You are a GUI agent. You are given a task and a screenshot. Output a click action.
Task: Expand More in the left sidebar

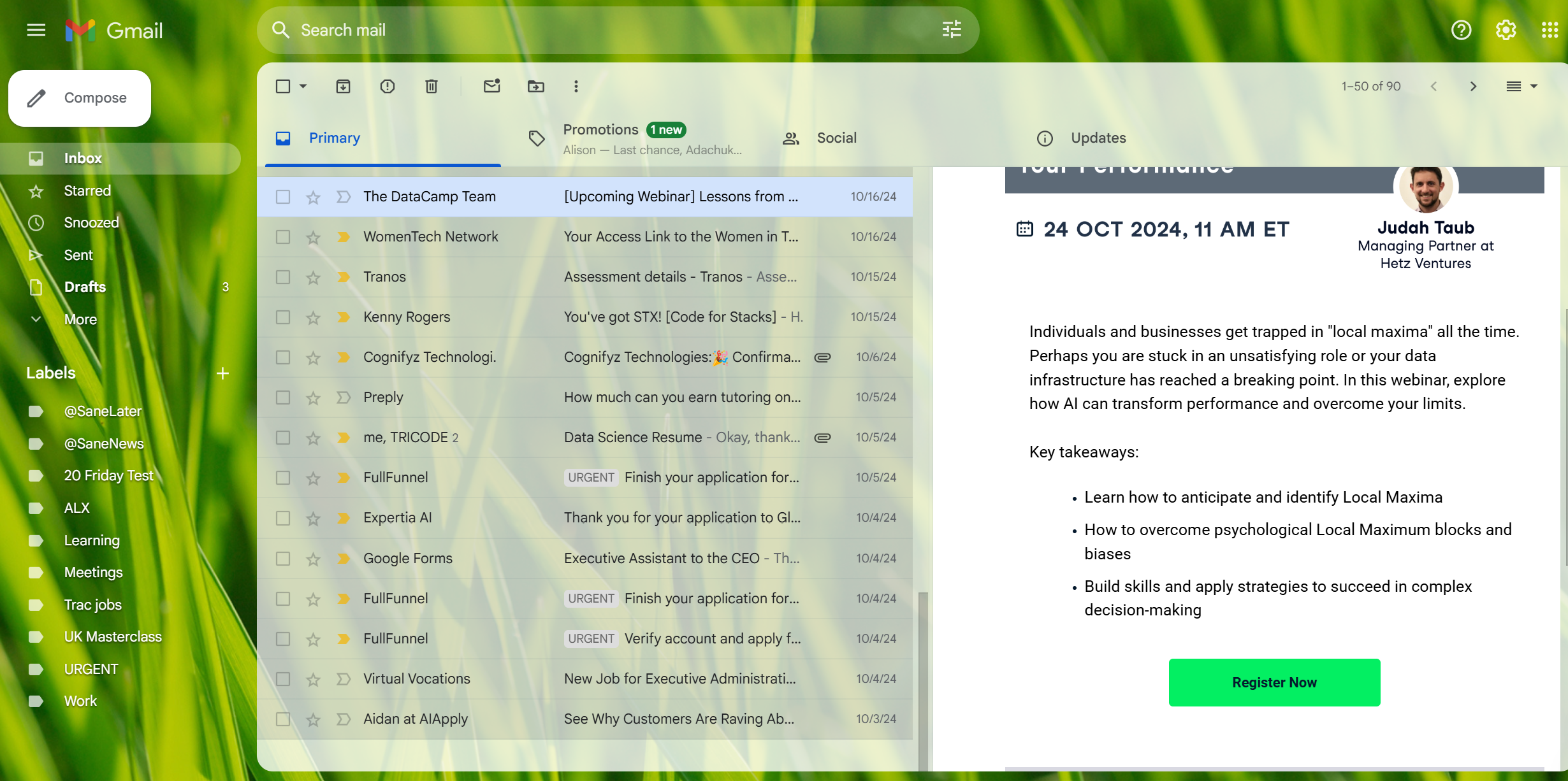(80, 319)
